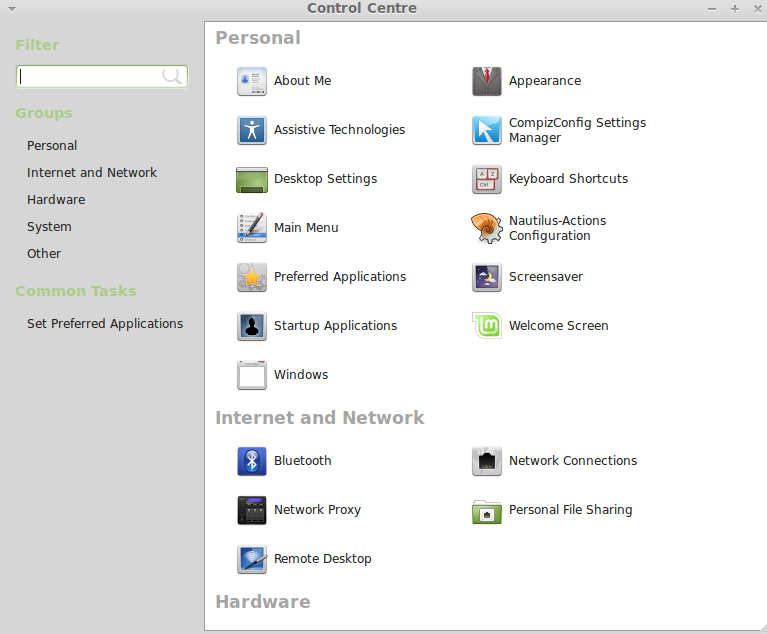The width and height of the screenshot is (767, 634).
Task: Click the Personal File Sharing label
Action: click(570, 510)
